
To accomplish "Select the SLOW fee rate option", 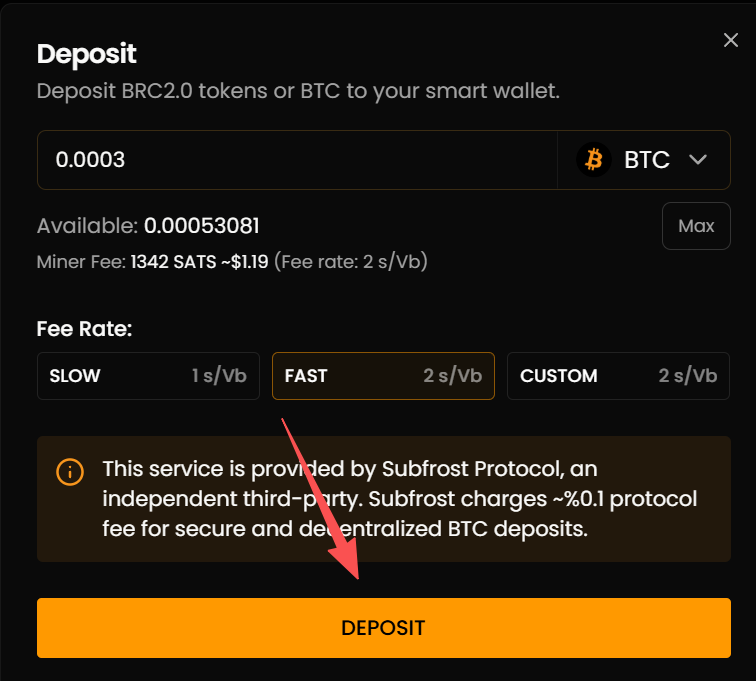I will [148, 376].
